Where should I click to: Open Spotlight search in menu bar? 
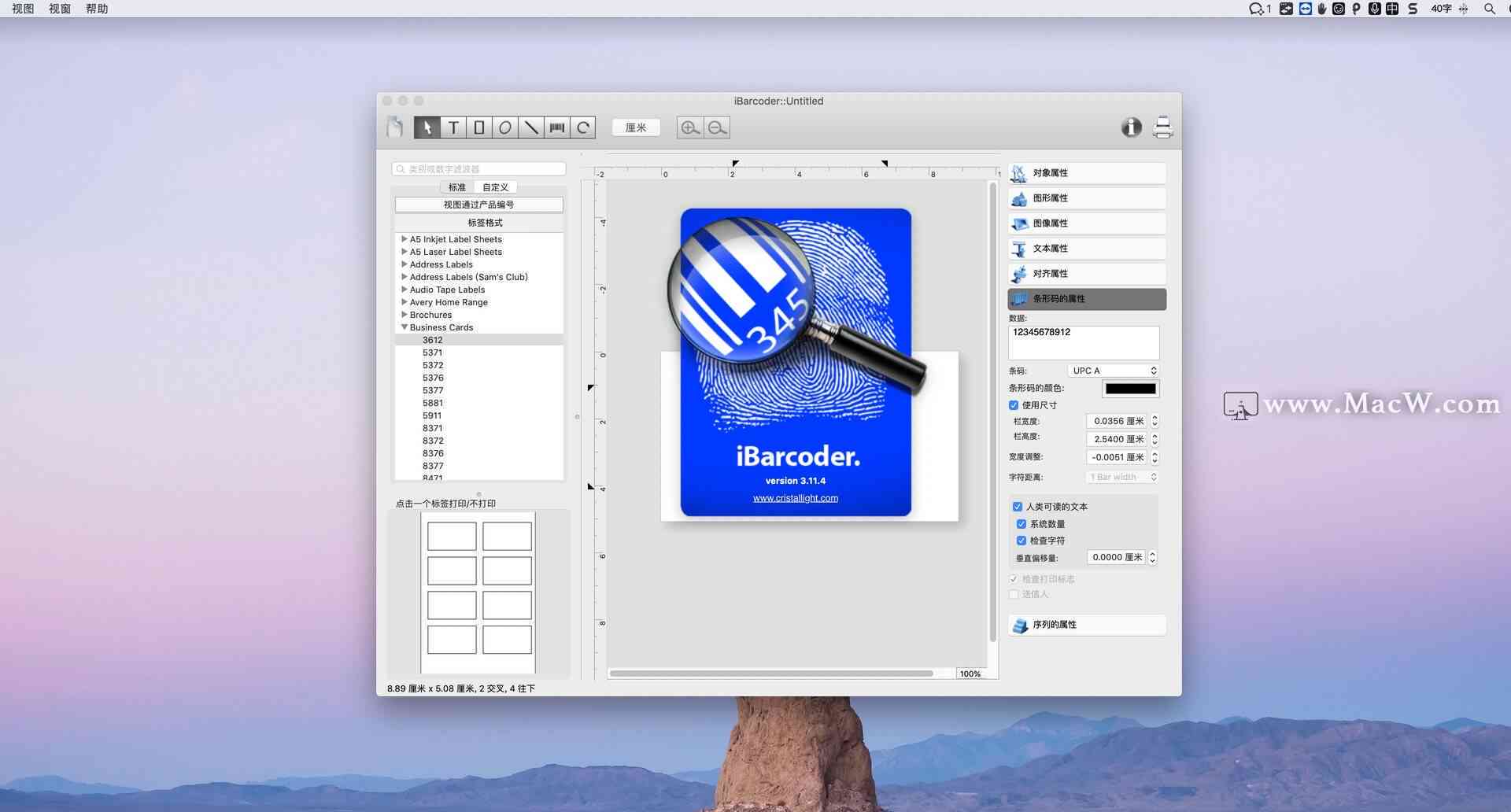pyautogui.click(x=1490, y=9)
